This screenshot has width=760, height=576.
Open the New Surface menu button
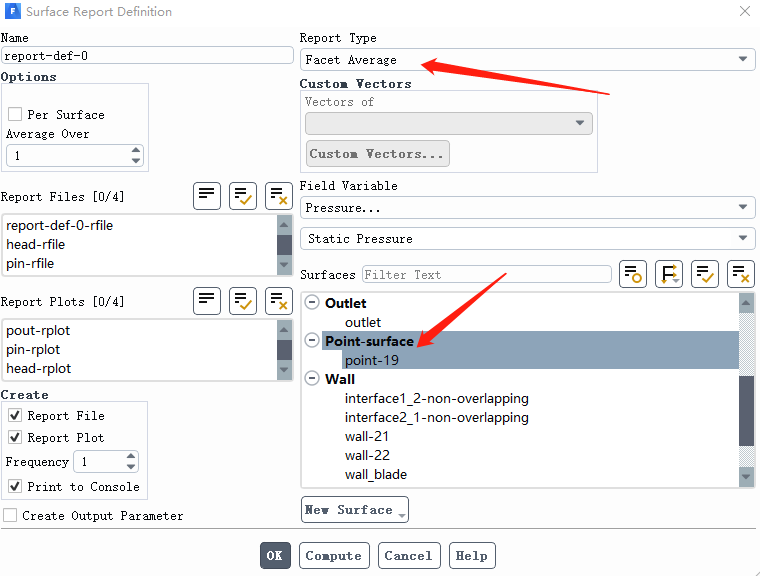355,510
